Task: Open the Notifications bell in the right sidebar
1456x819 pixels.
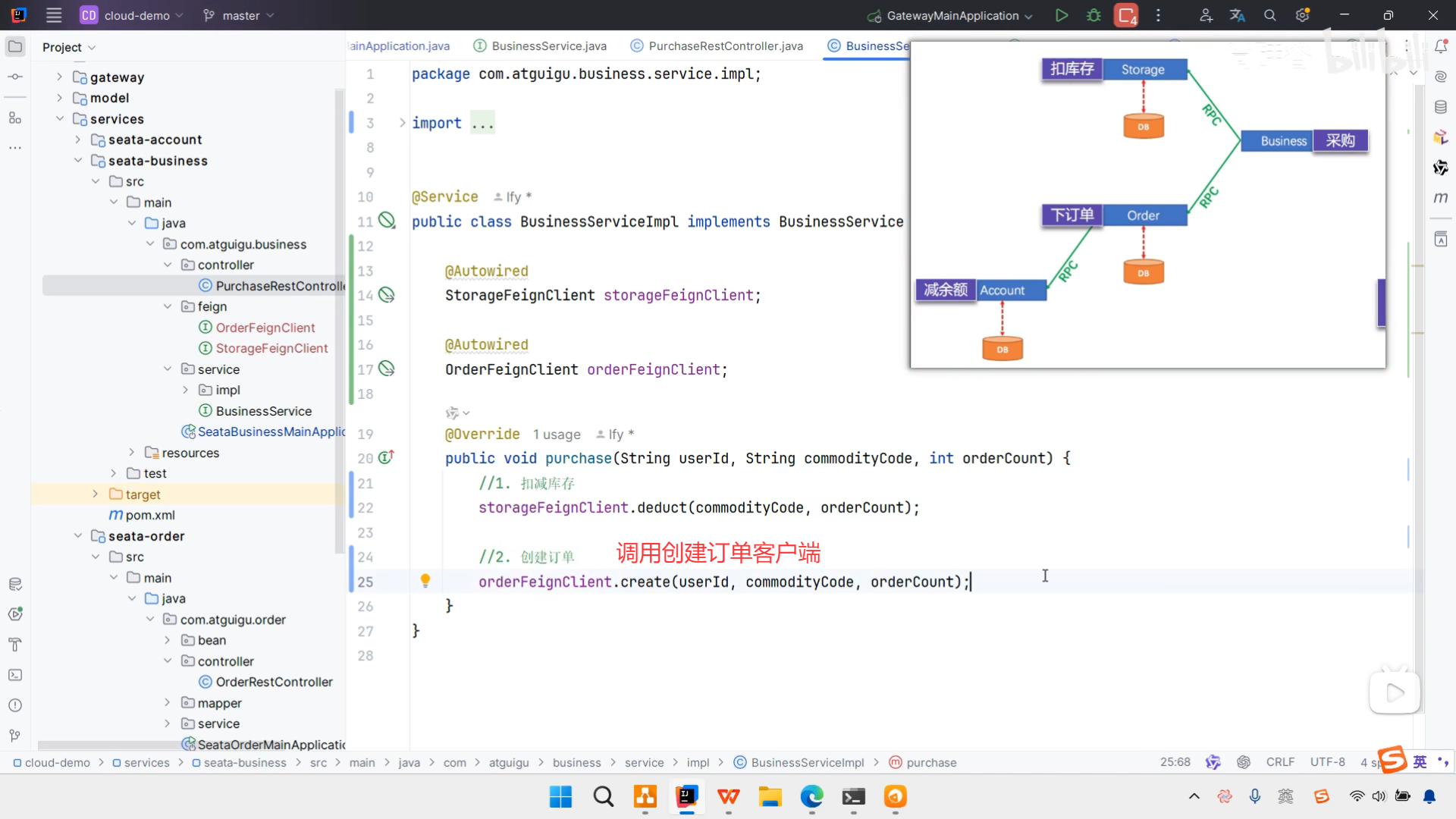Action: (1441, 47)
